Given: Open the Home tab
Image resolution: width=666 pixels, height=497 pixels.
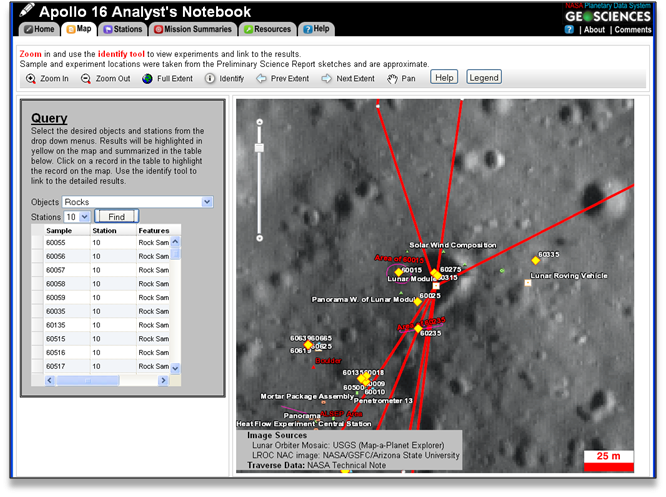Looking at the screenshot, I should coord(40,29).
